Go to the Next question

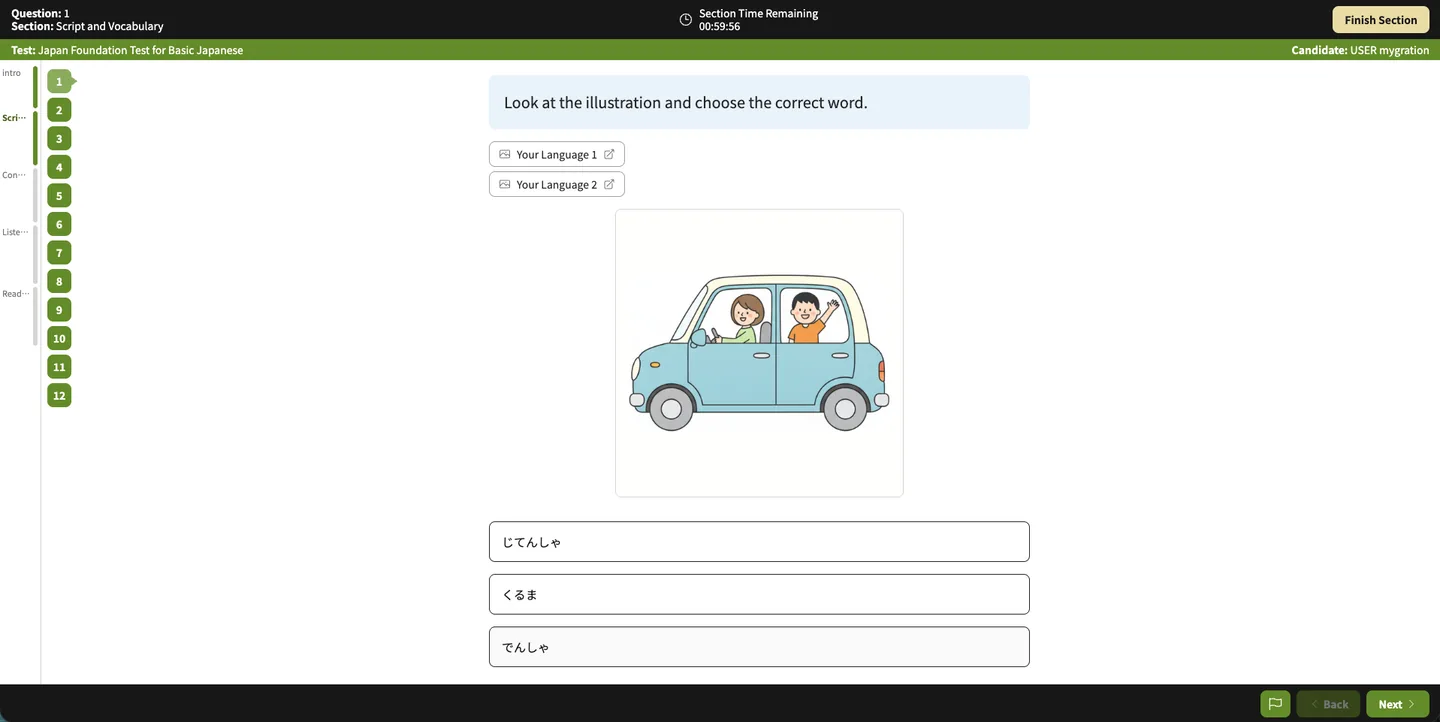1397,704
